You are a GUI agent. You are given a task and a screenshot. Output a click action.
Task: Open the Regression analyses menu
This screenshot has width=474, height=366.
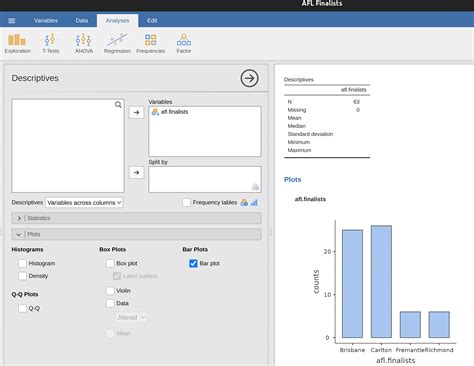pyautogui.click(x=117, y=43)
